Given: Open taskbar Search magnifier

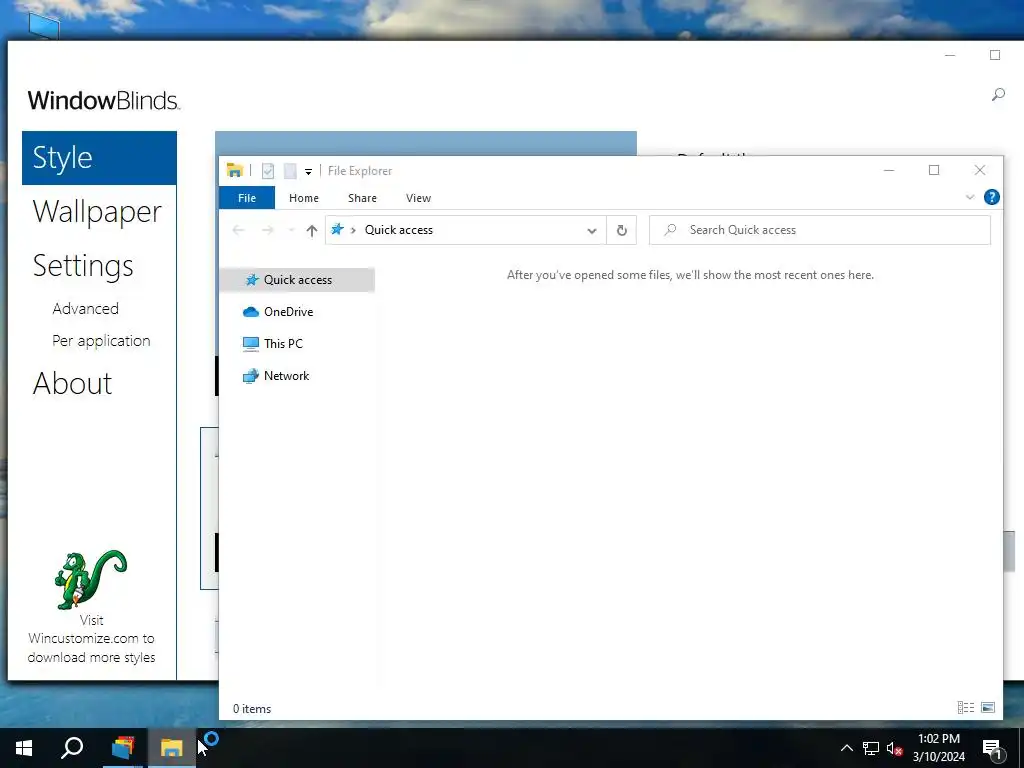Looking at the screenshot, I should 72,748.
